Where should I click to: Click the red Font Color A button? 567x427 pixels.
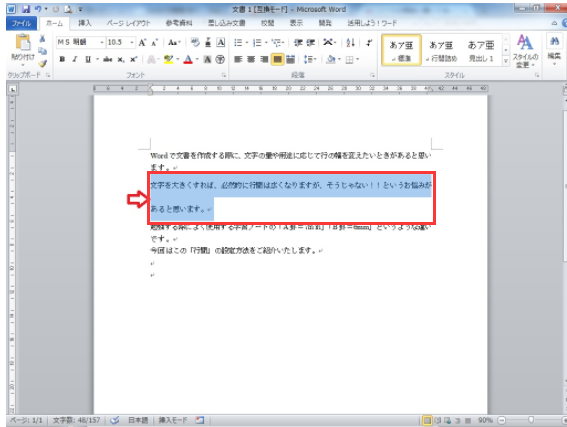(x=188, y=59)
